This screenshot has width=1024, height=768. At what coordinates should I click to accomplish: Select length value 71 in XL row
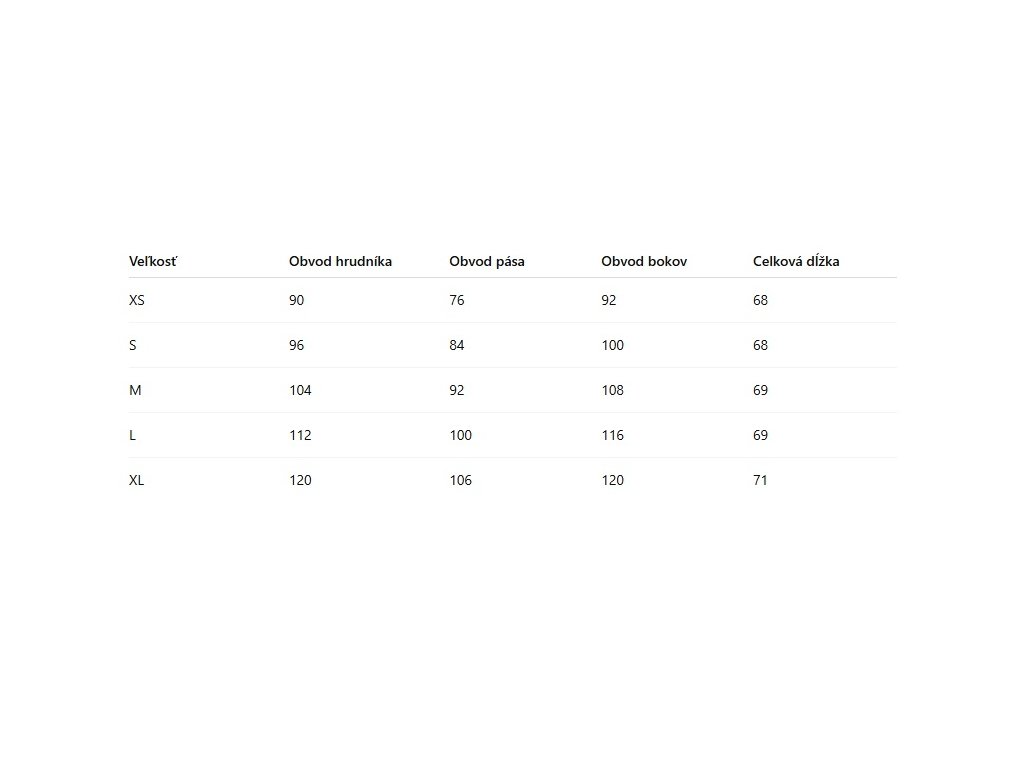coord(760,480)
